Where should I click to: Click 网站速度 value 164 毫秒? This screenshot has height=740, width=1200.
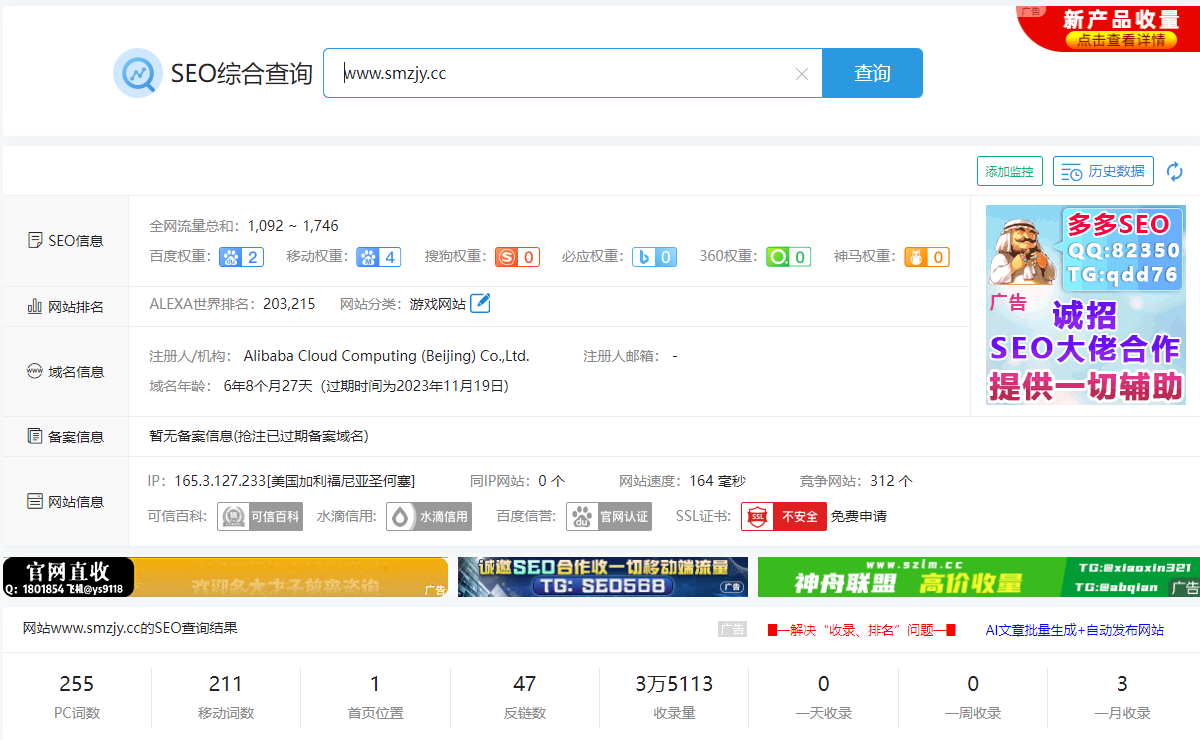[x=717, y=481]
